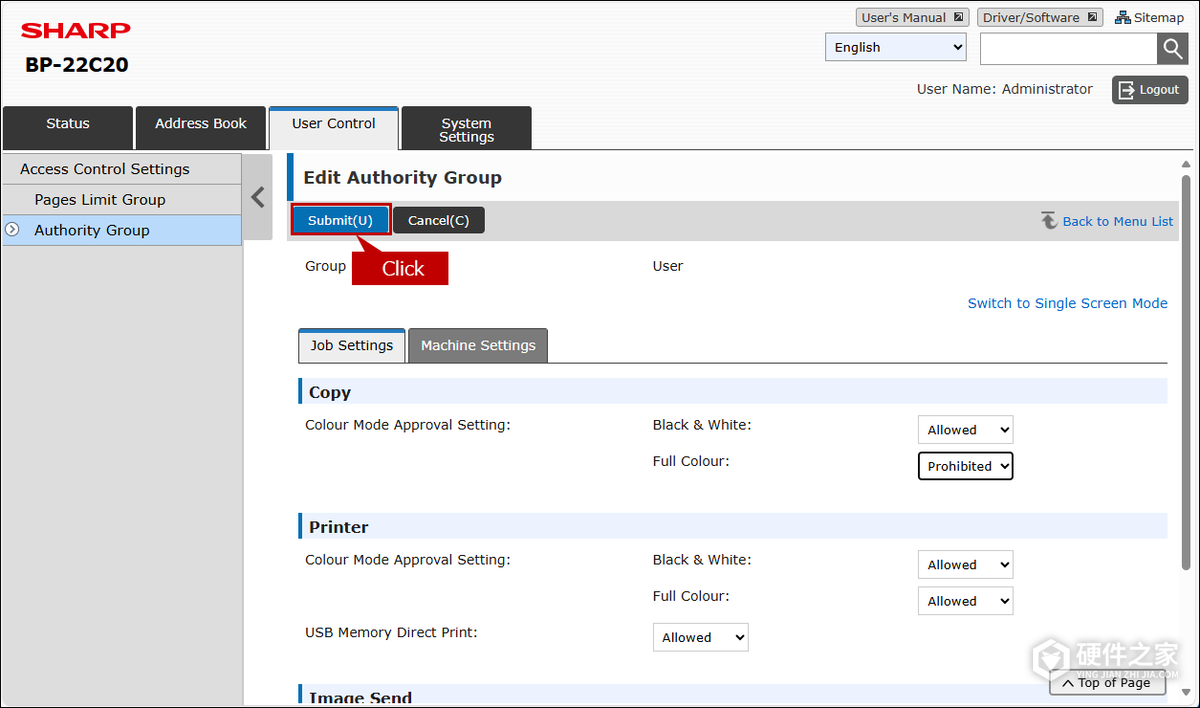This screenshot has width=1200, height=708.
Task: Switch to Single Screen Mode
Action: coord(1067,303)
